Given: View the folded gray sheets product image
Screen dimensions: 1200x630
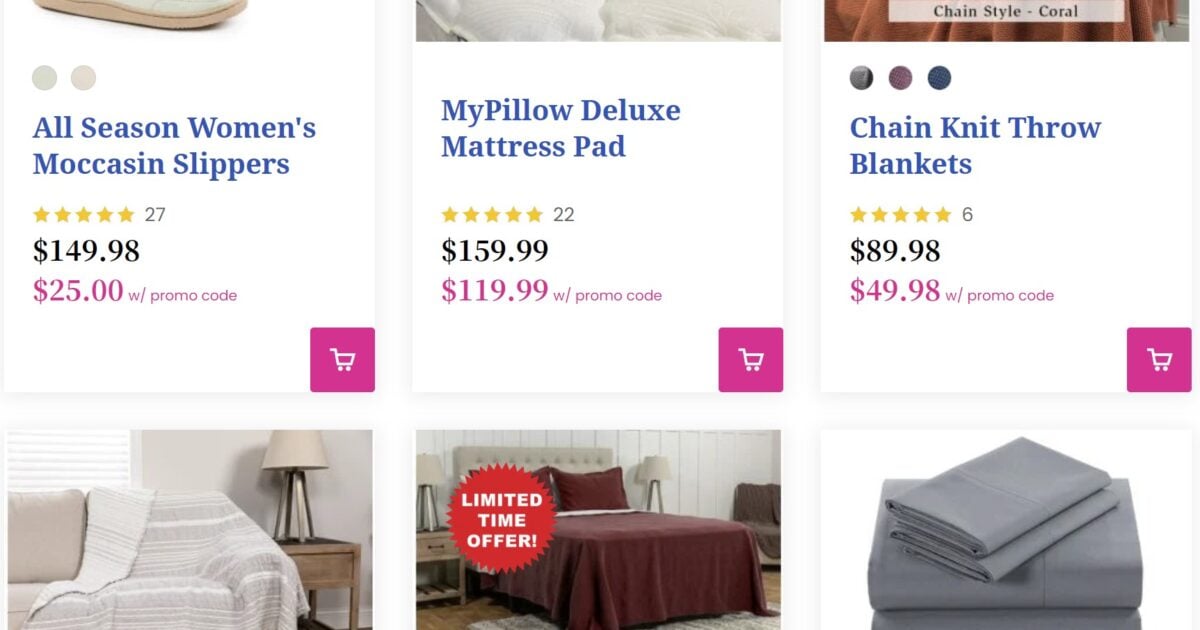Looking at the screenshot, I should [x=1006, y=530].
